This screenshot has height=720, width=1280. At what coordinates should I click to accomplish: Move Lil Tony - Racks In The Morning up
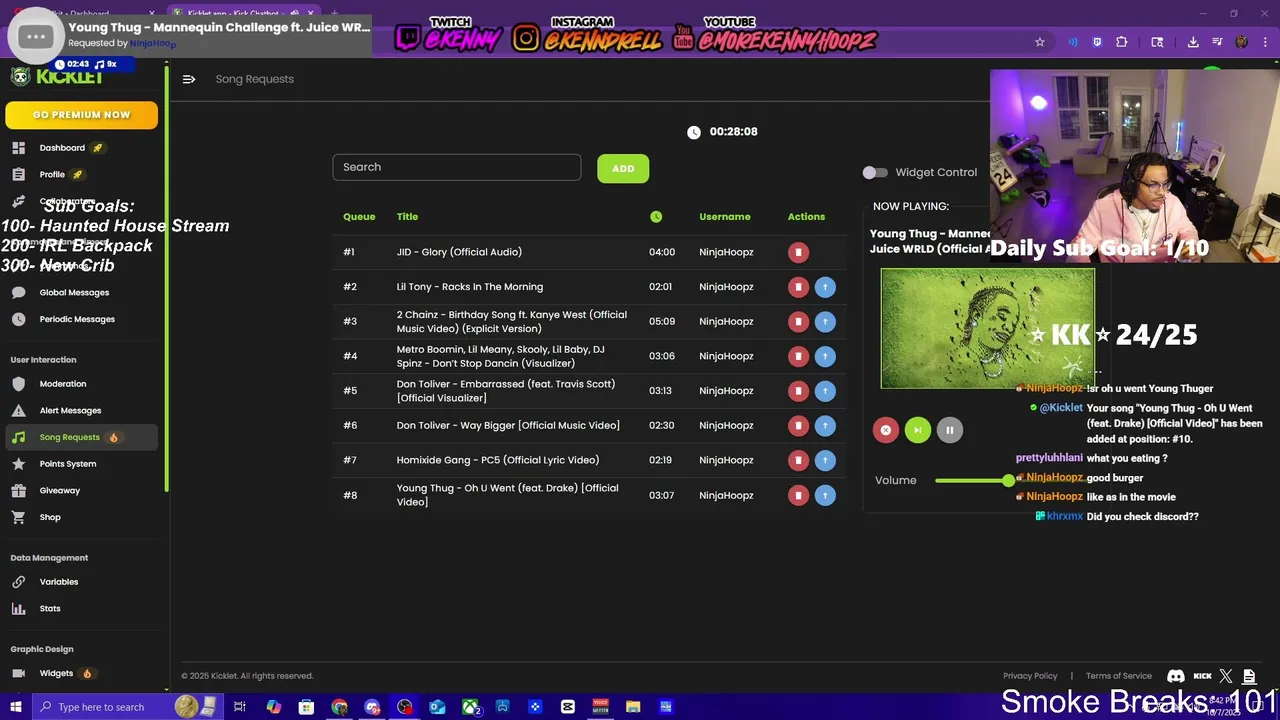point(825,287)
